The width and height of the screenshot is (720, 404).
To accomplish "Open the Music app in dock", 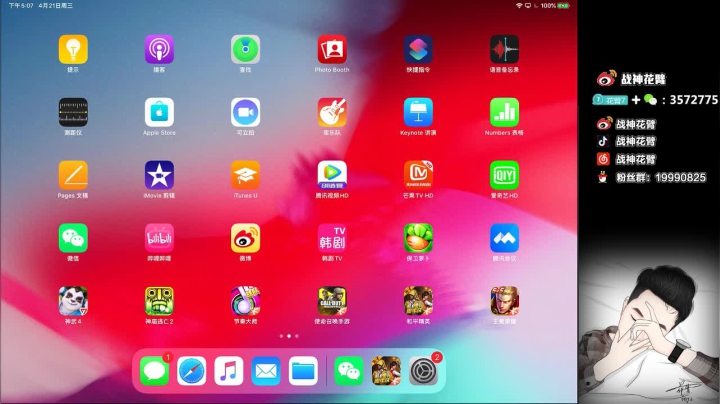I will [229, 370].
